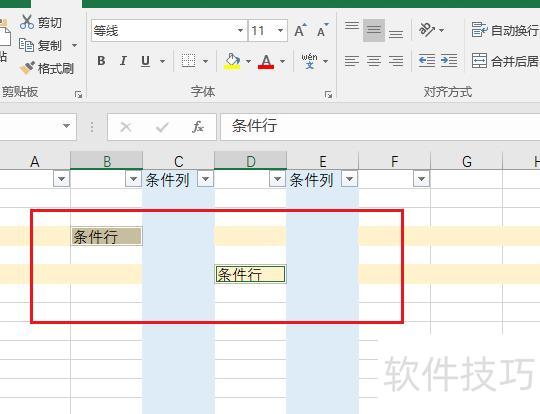This screenshot has height=414, width=540.
Task: Click the formula bar Cancel X button
Action: click(126, 127)
